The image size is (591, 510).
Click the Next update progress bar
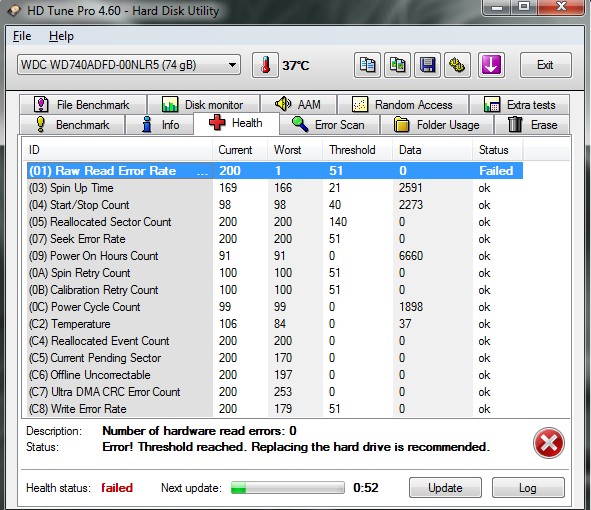coord(288,487)
